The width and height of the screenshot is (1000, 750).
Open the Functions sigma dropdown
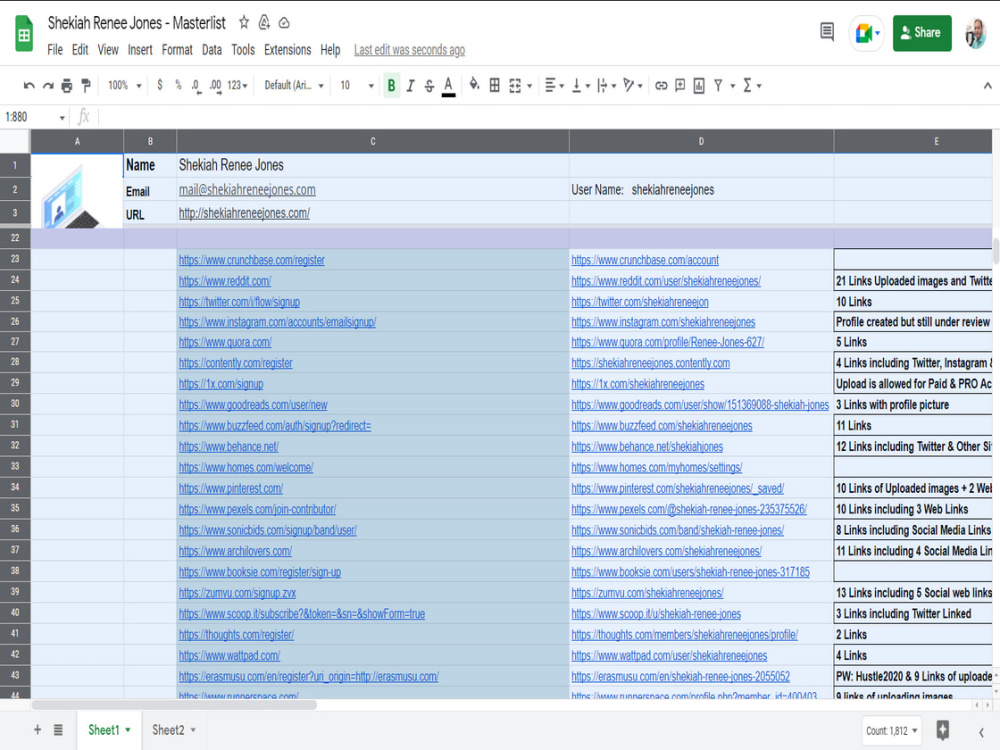coord(752,85)
